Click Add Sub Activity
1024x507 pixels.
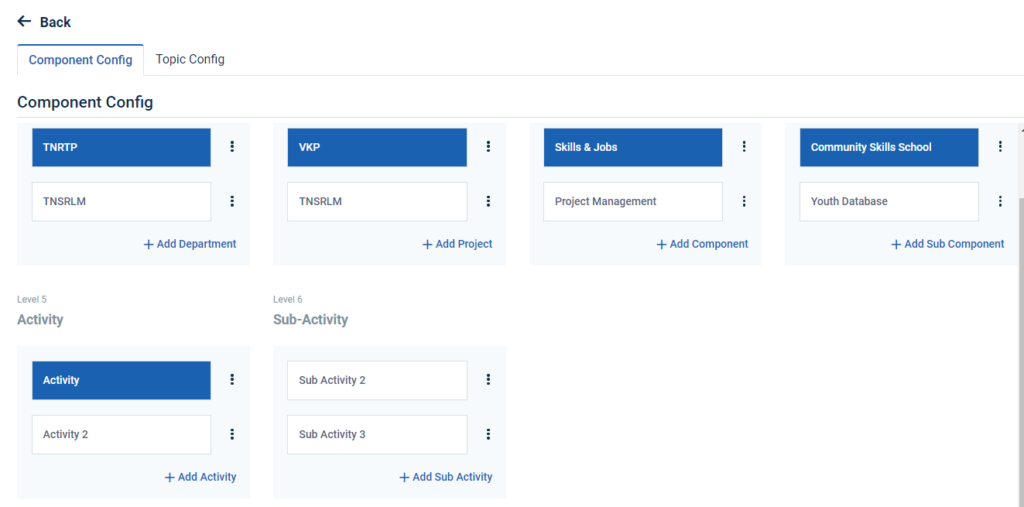point(446,477)
